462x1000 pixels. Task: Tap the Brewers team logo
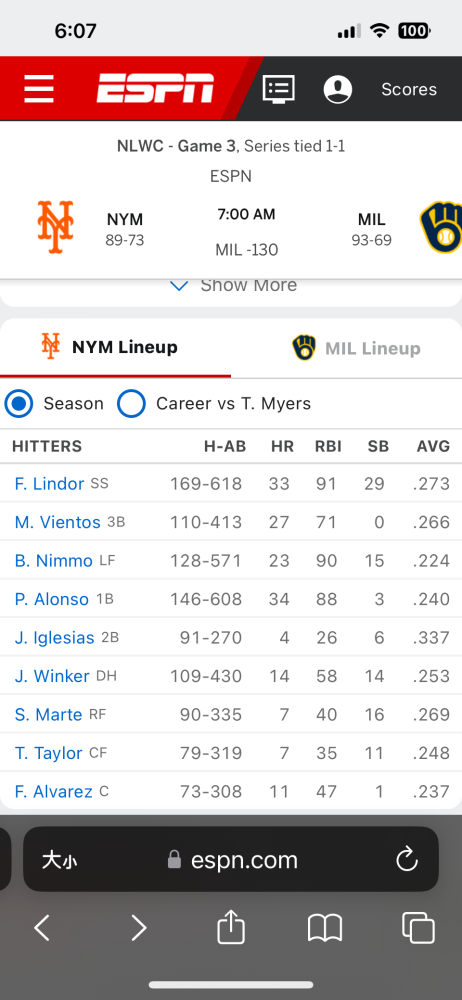[441, 228]
